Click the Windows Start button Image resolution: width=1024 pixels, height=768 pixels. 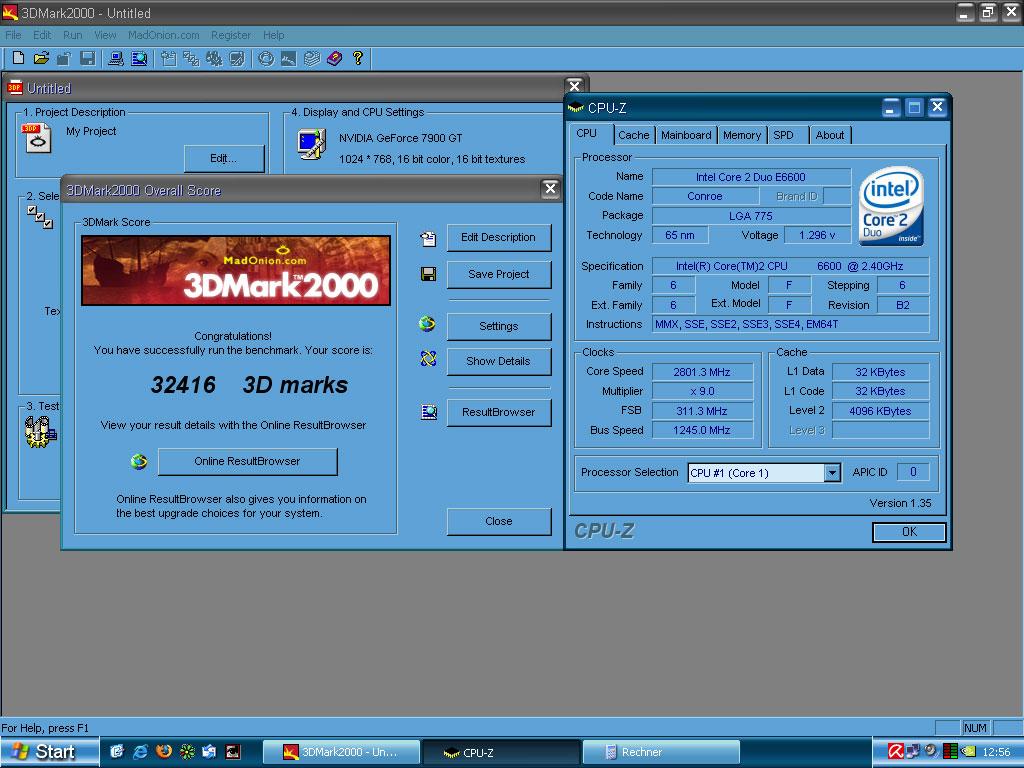tap(50, 752)
